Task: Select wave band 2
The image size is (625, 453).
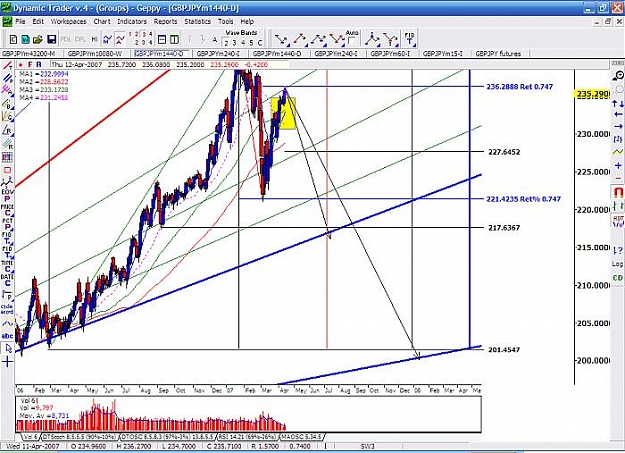Action: [x=226, y=43]
